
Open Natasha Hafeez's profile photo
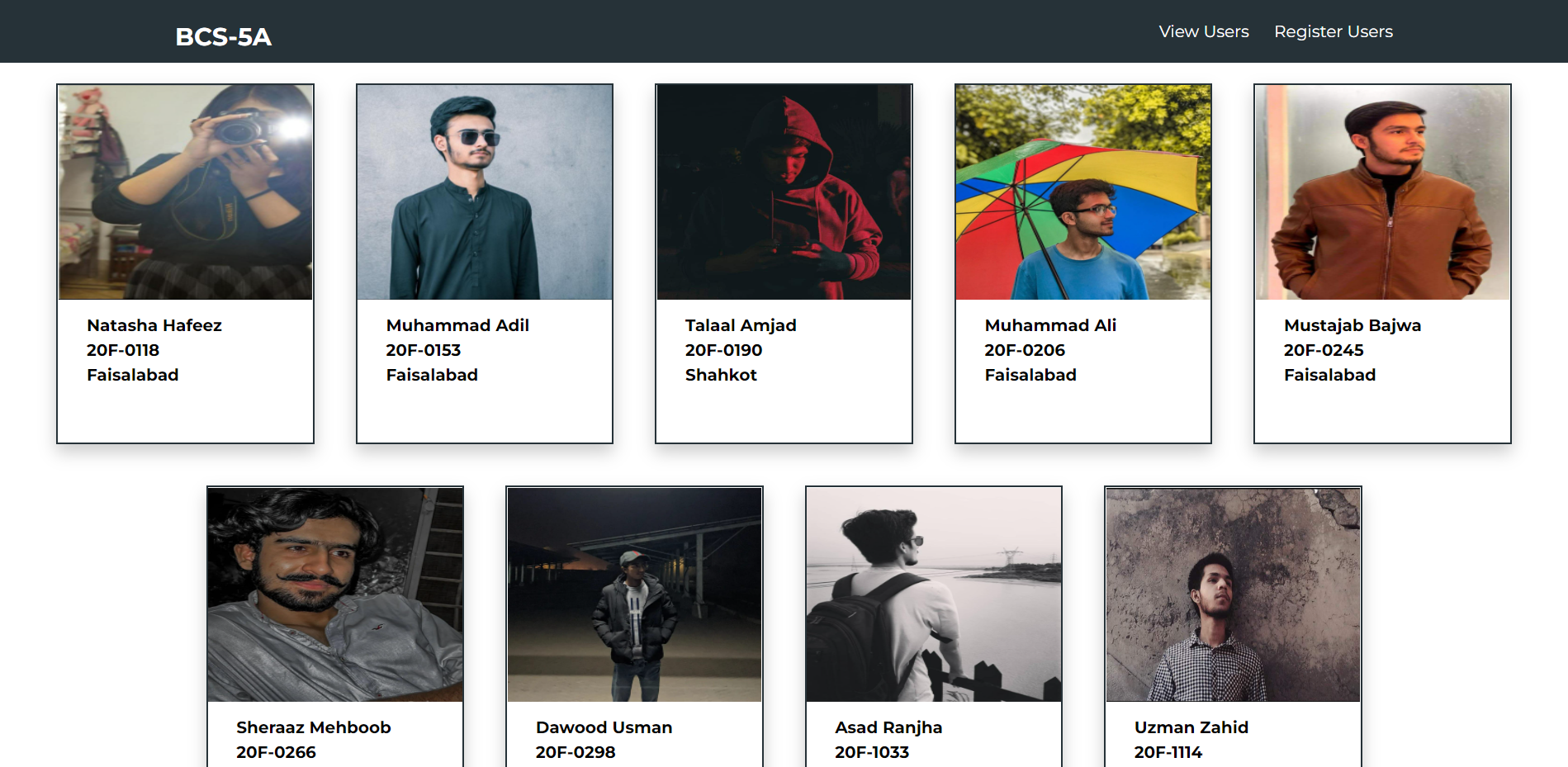[185, 192]
